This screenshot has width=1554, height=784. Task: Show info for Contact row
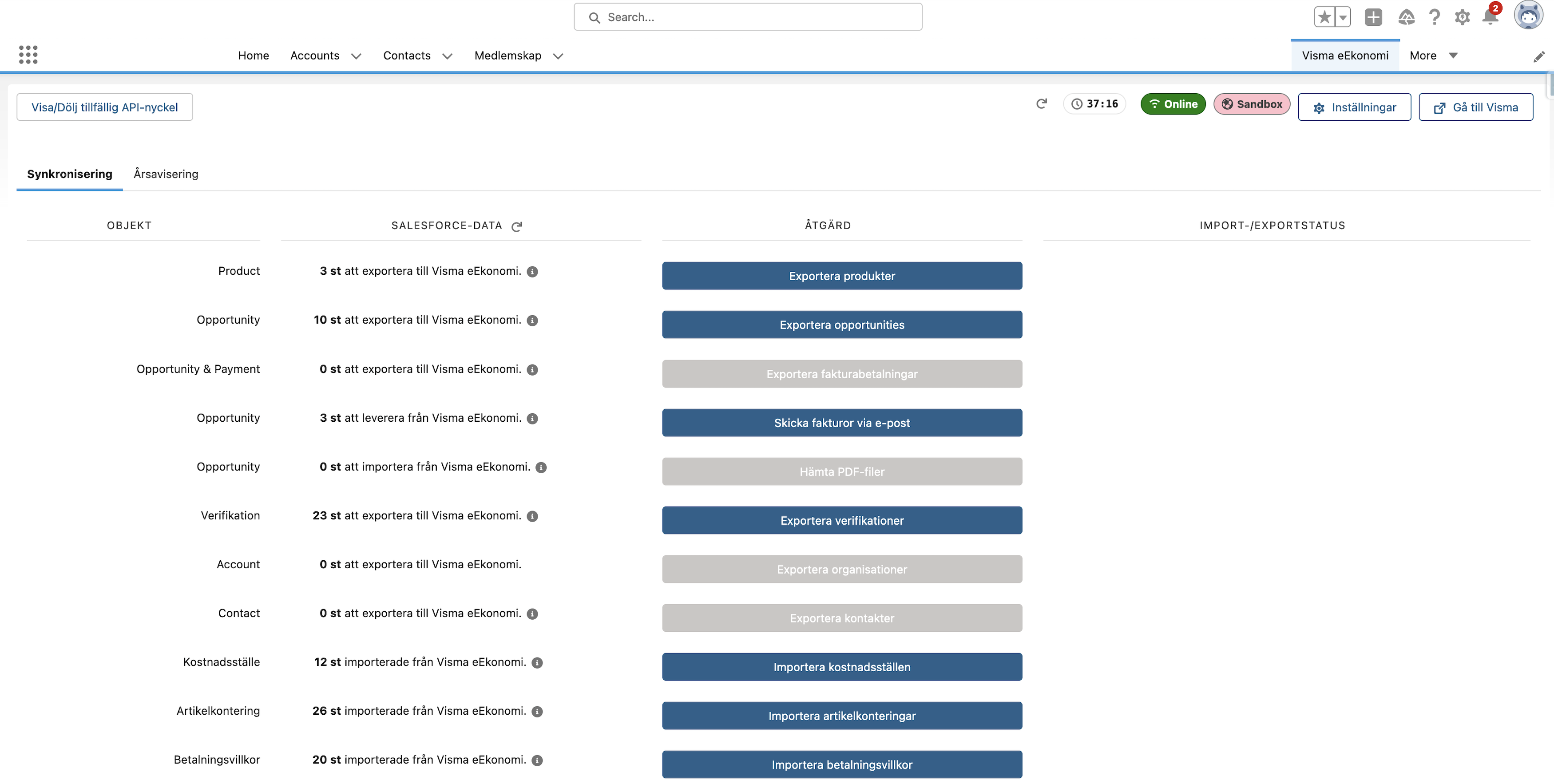[x=532, y=614]
